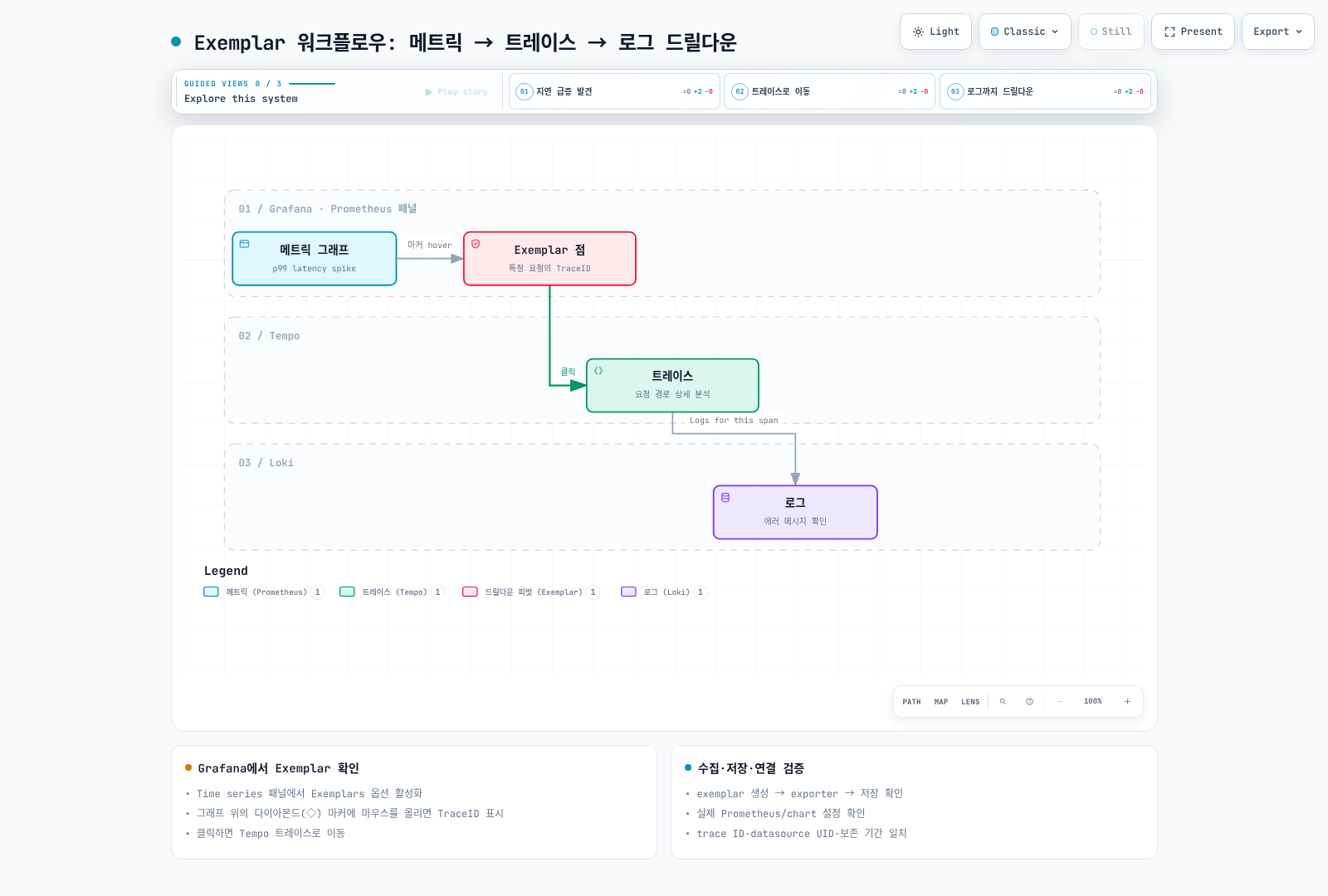Open the Export dropdown menu
Screen dimensions: 1328x896
pos(1278,32)
